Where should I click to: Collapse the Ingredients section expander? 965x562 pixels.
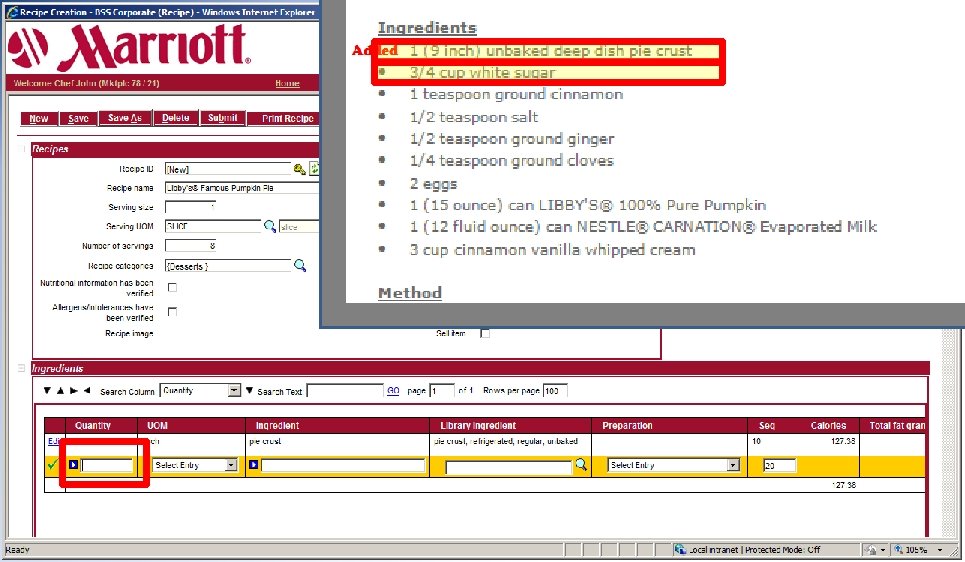pos(22,368)
